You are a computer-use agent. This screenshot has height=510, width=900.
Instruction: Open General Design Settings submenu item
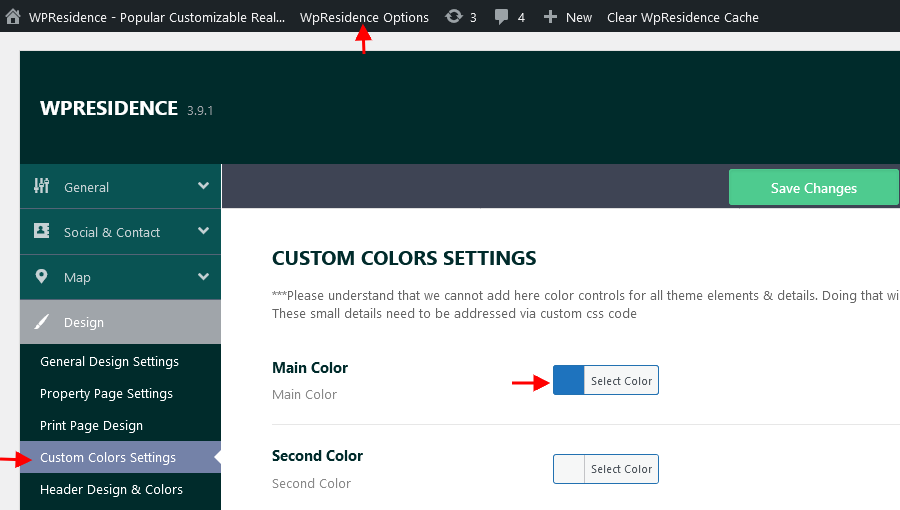click(x=109, y=361)
